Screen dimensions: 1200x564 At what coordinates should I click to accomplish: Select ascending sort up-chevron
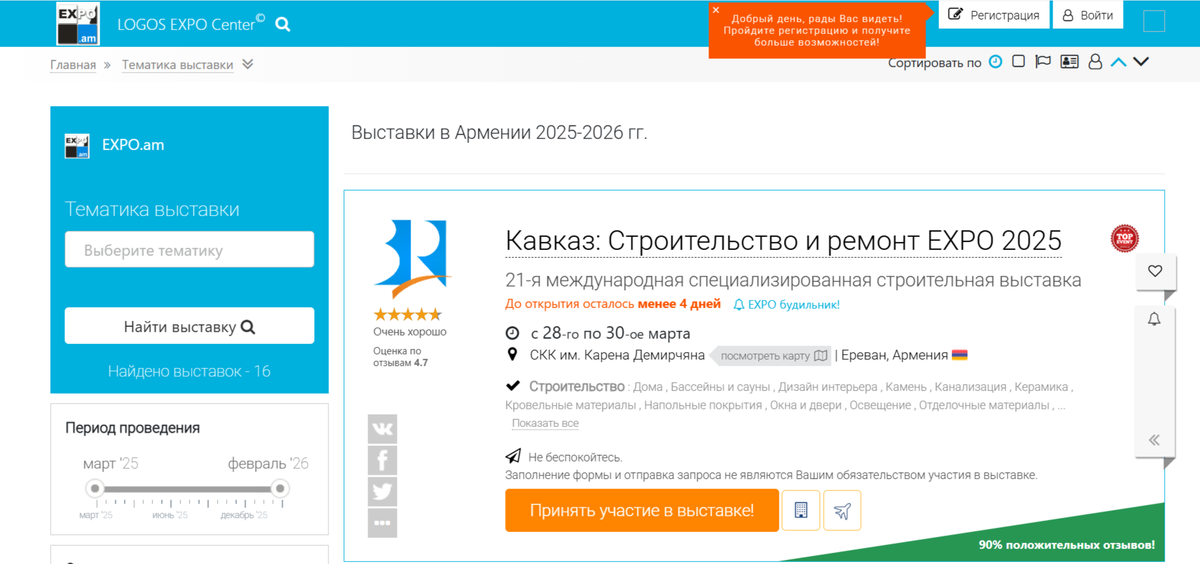[1119, 62]
